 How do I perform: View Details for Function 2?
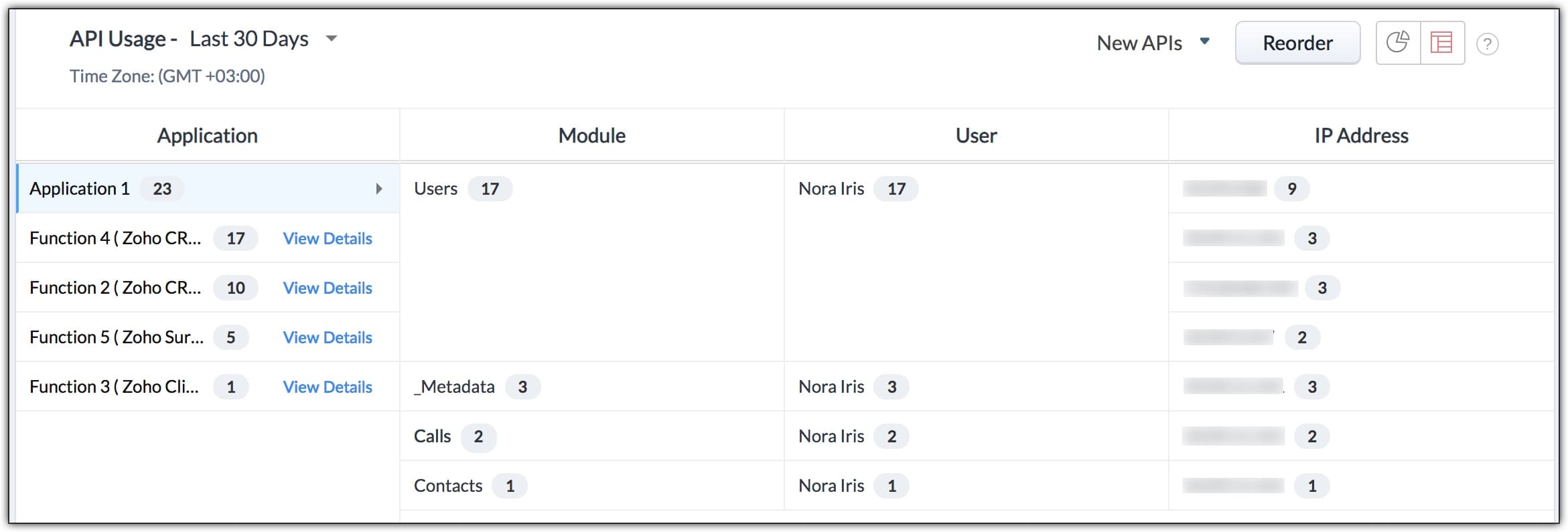(x=327, y=288)
